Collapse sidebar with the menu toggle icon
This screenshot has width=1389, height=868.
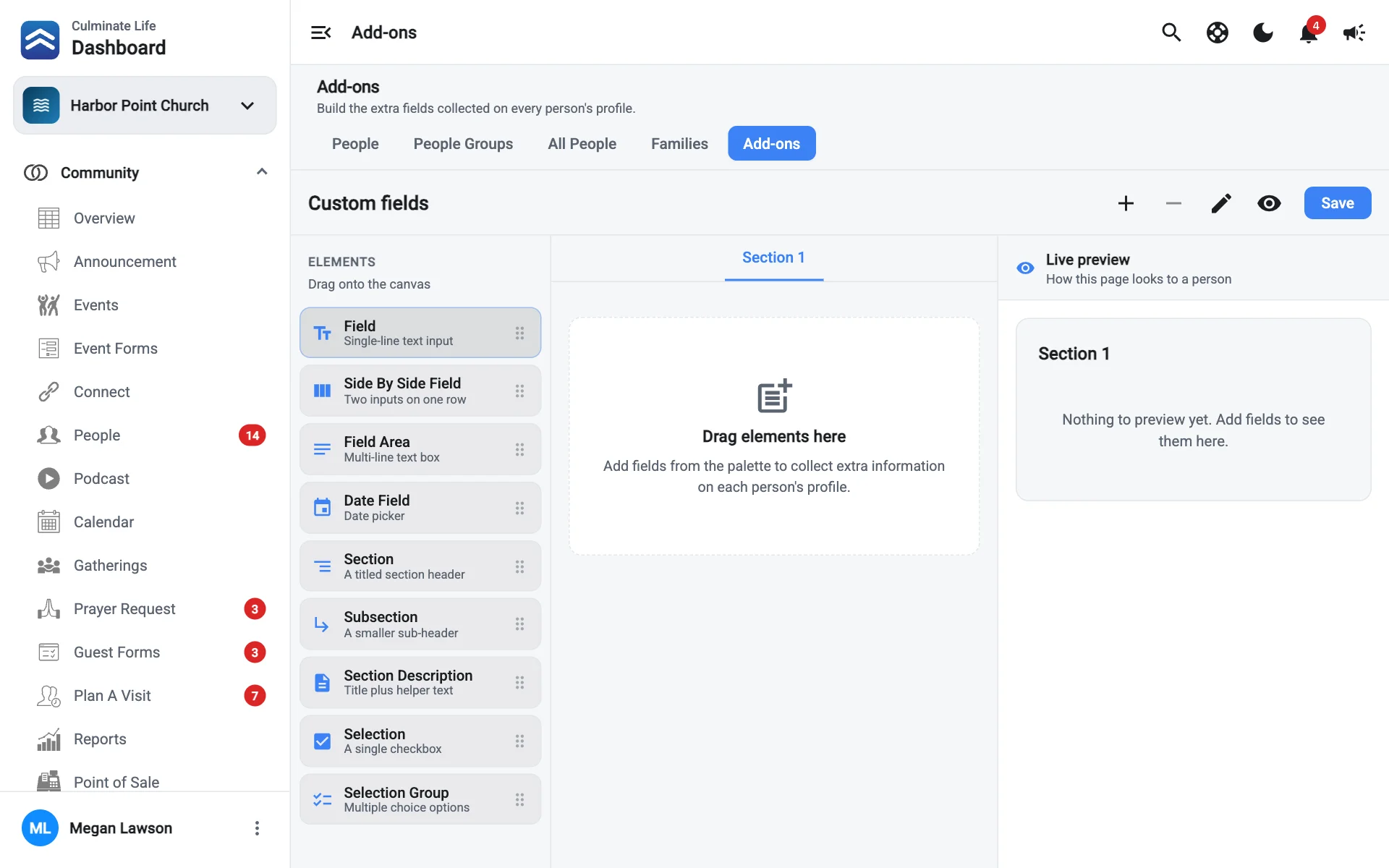point(320,33)
